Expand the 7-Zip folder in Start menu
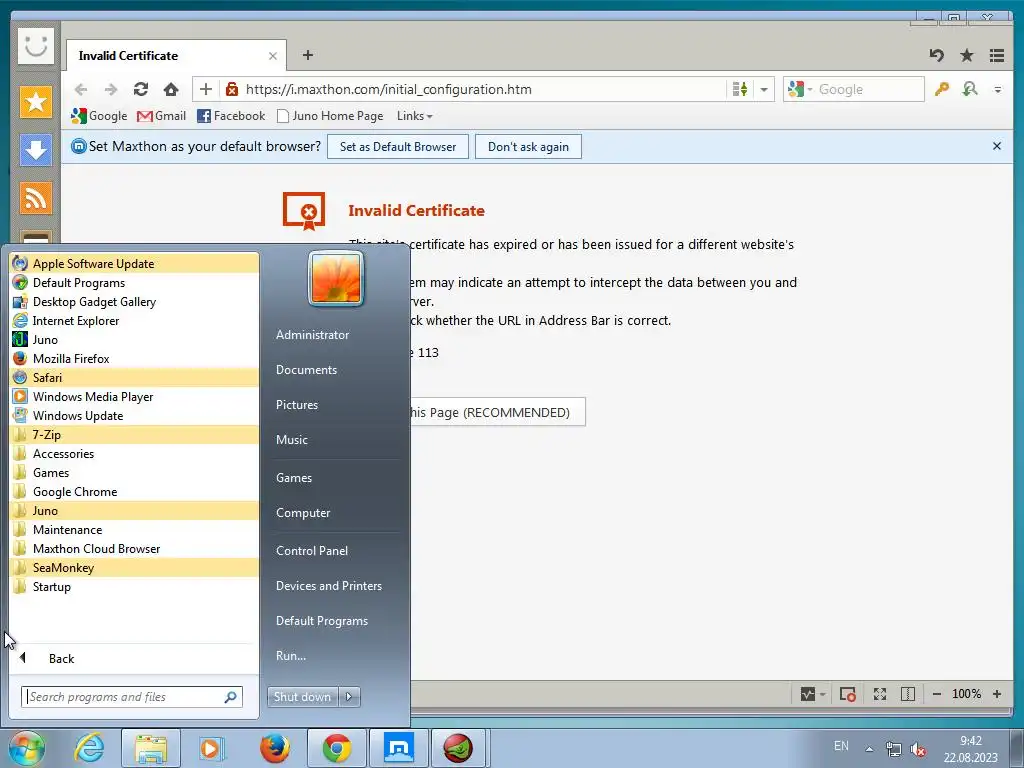This screenshot has height=768, width=1024. (135, 435)
